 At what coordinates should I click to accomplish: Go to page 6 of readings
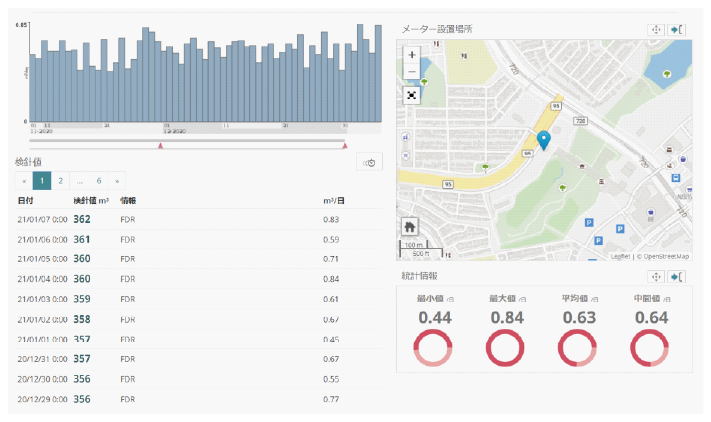99,181
